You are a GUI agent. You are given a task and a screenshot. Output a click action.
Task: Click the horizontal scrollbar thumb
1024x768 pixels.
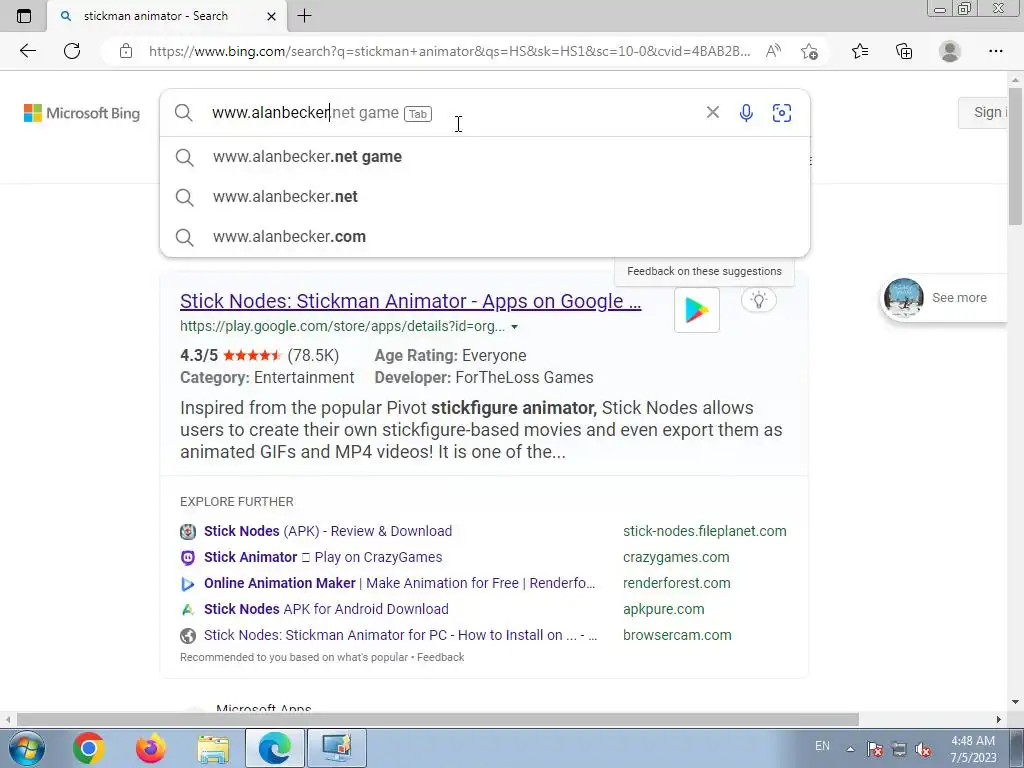click(438, 719)
